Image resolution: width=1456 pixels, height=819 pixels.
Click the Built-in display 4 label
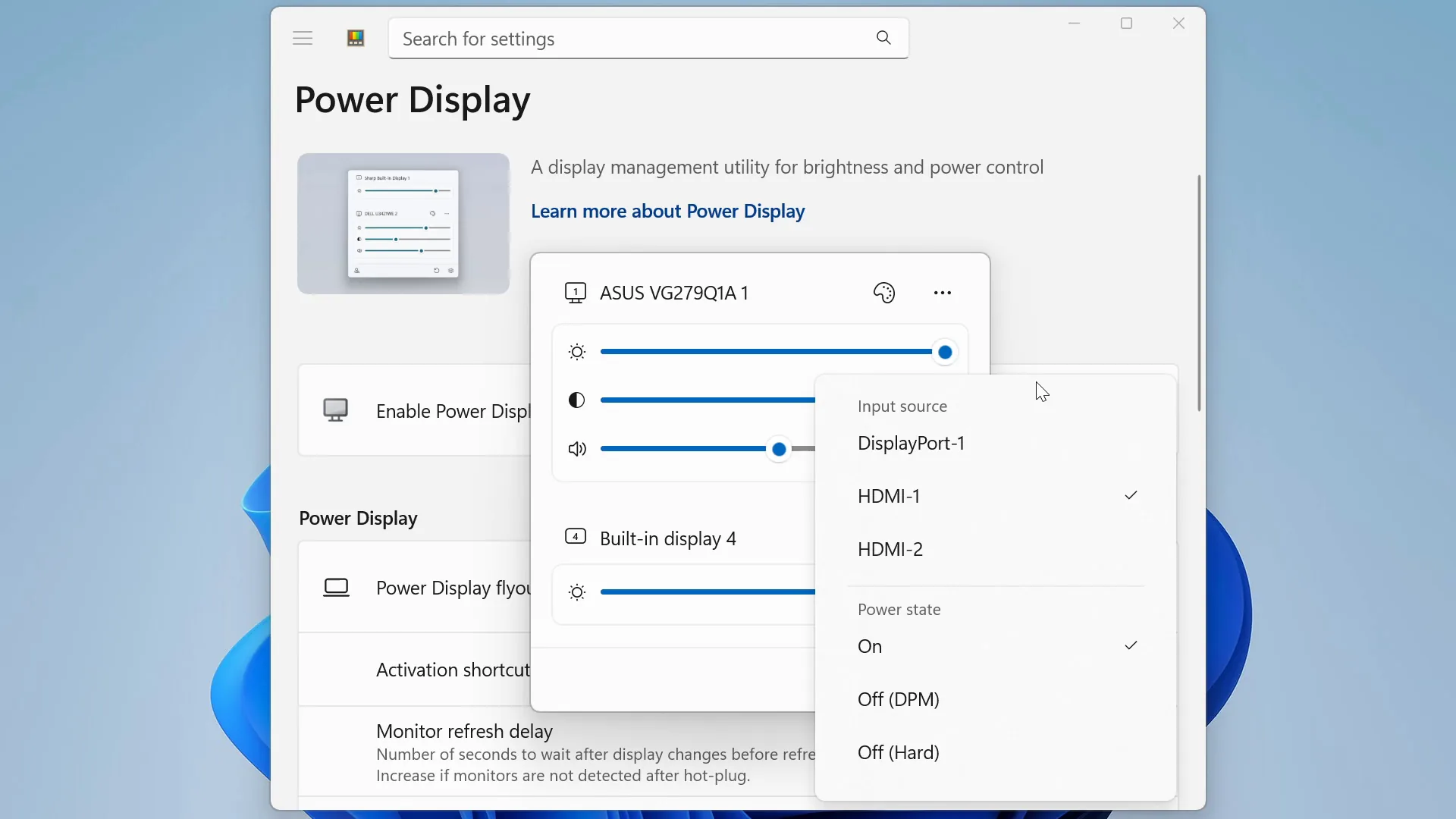668,538
